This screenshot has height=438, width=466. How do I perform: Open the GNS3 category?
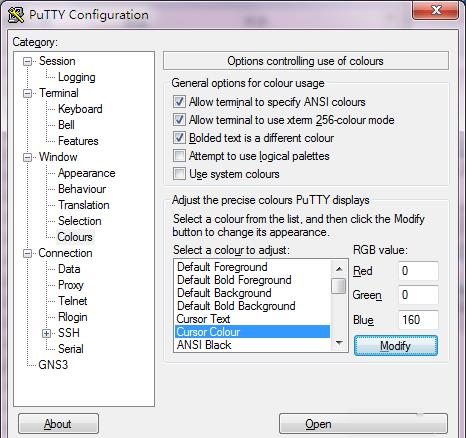pyautogui.click(x=53, y=365)
